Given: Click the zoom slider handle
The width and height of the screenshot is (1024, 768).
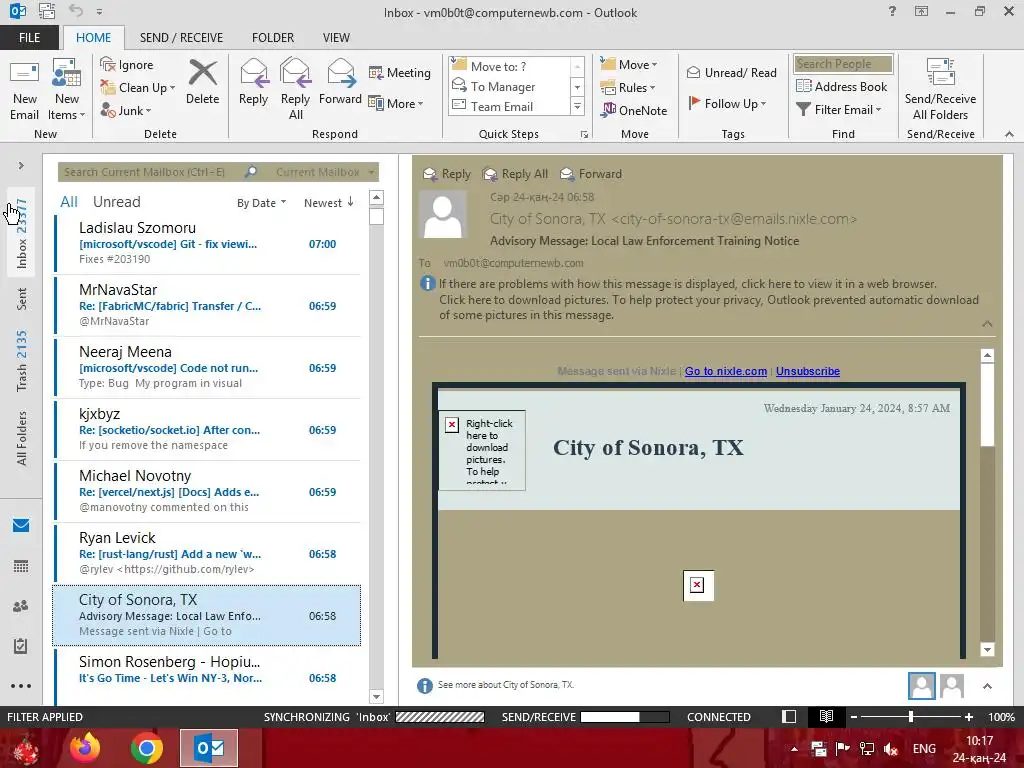Looking at the screenshot, I should 910,717.
